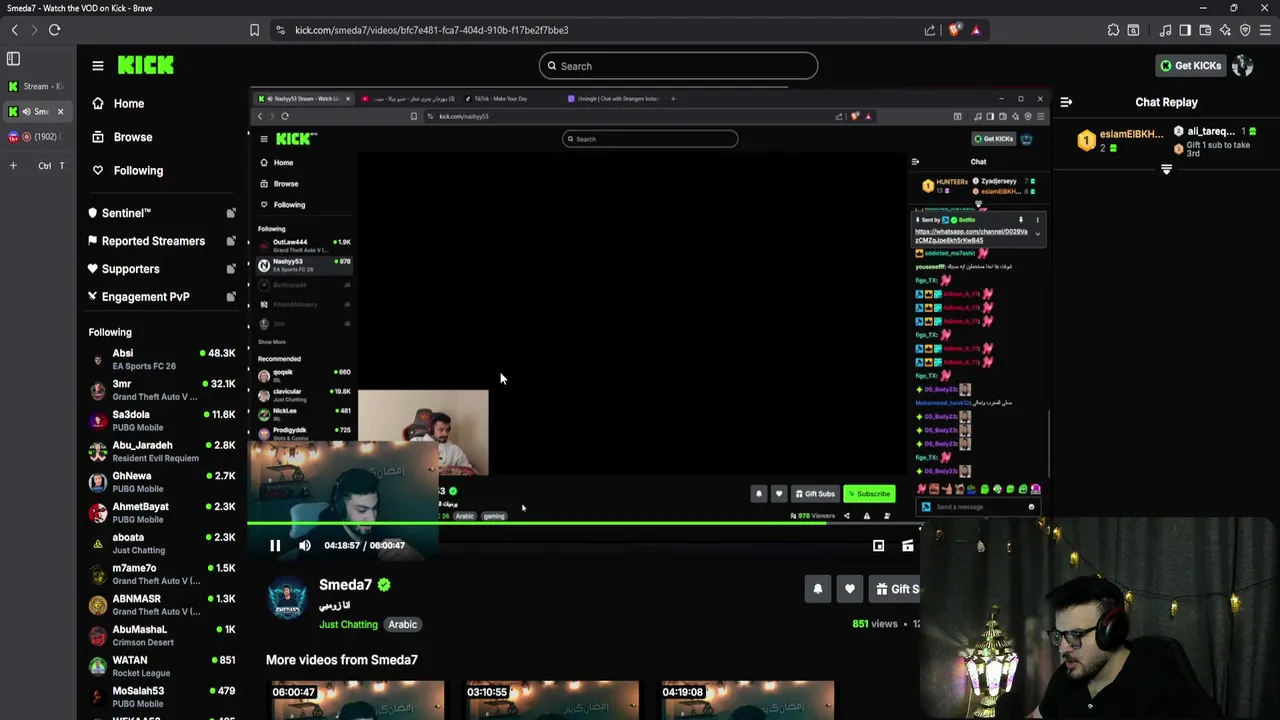Turn on notifications bell for Smeda7
The image size is (1280, 720).
tap(817, 589)
